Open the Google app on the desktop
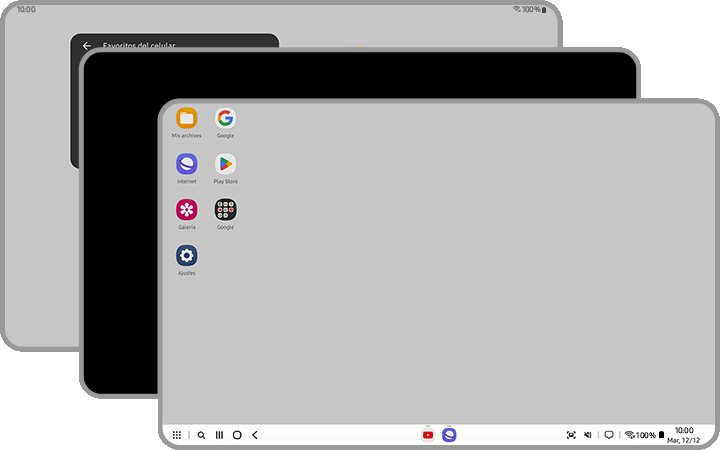Viewport: 720px width, 450px height. point(225,119)
